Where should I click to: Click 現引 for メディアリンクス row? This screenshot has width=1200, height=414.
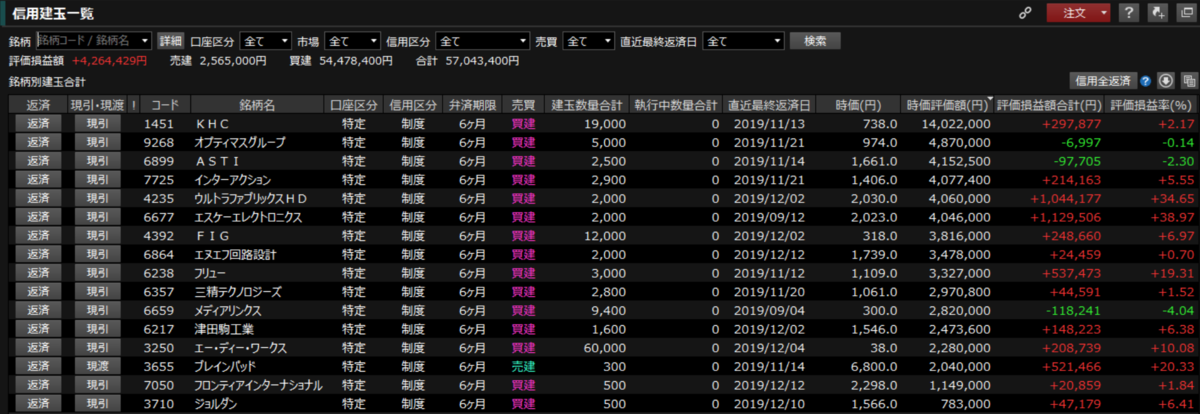98,311
